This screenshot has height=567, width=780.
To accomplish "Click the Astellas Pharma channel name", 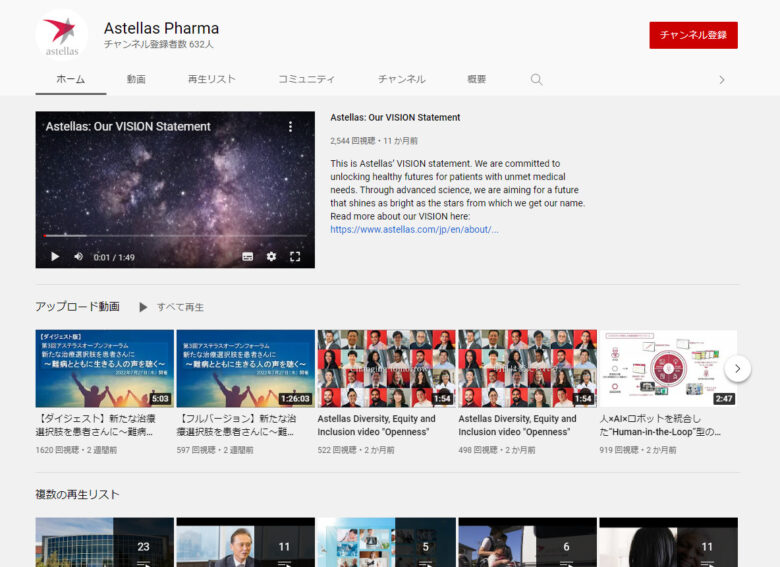I will point(161,28).
